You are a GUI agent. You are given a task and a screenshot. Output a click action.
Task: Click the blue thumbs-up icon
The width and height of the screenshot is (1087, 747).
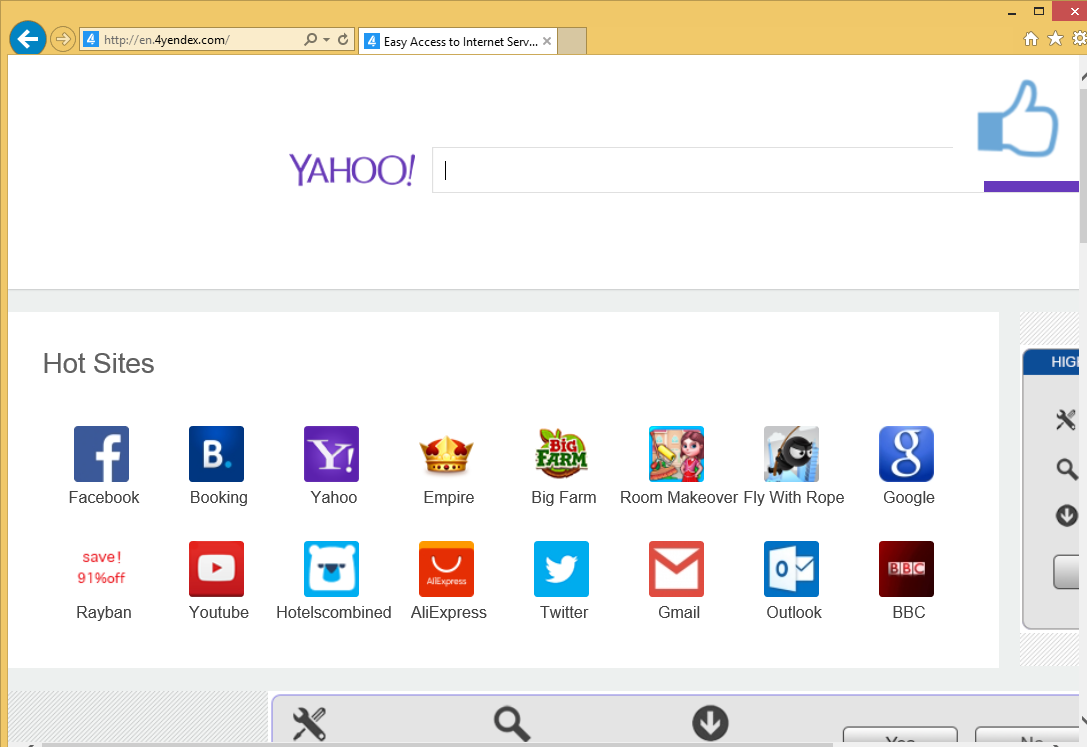point(1018,118)
